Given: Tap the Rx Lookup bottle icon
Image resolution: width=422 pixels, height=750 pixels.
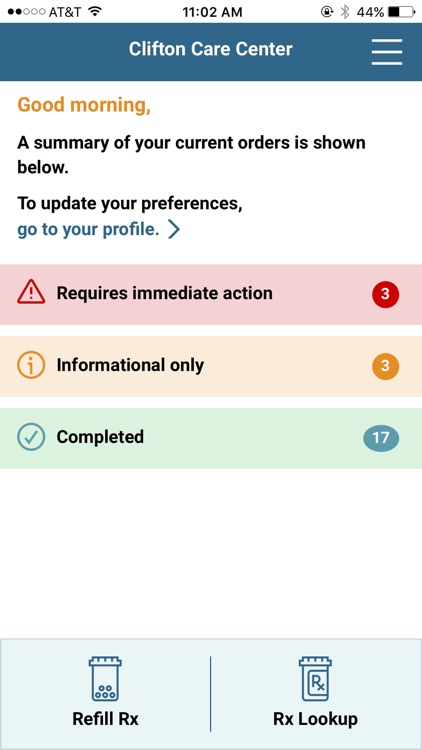Looking at the screenshot, I should (315, 679).
